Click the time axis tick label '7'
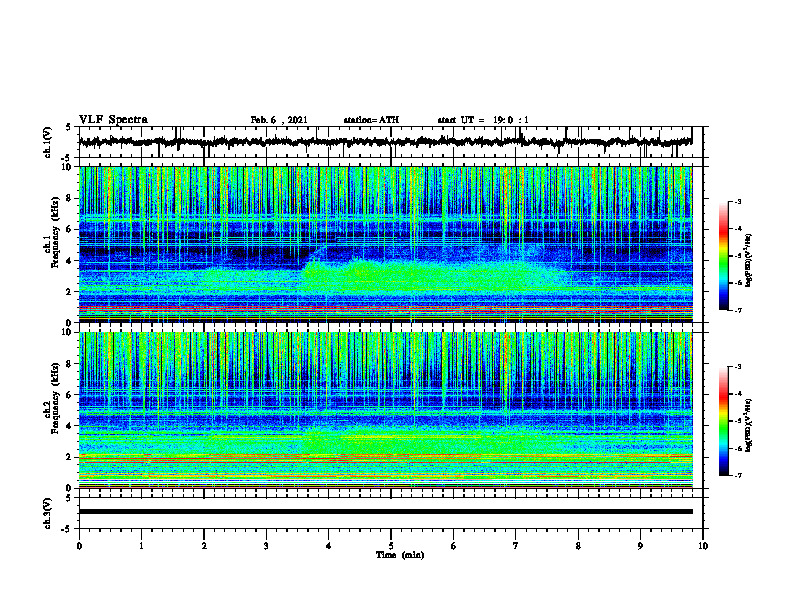The image size is (792, 612). click(516, 546)
